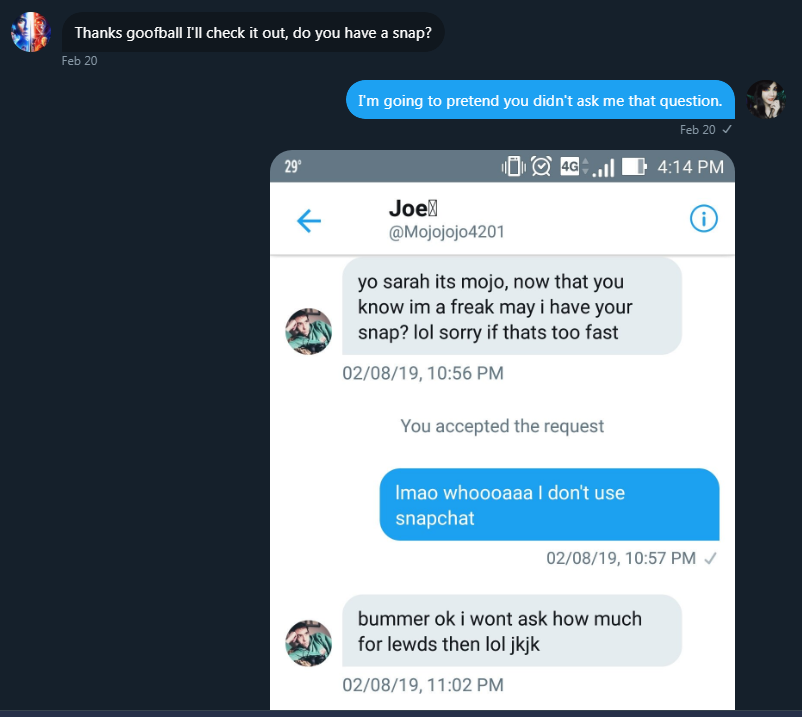Select the 'I'm going to pretend' reply bubble
Image resolution: width=802 pixels, height=717 pixels.
pos(540,100)
